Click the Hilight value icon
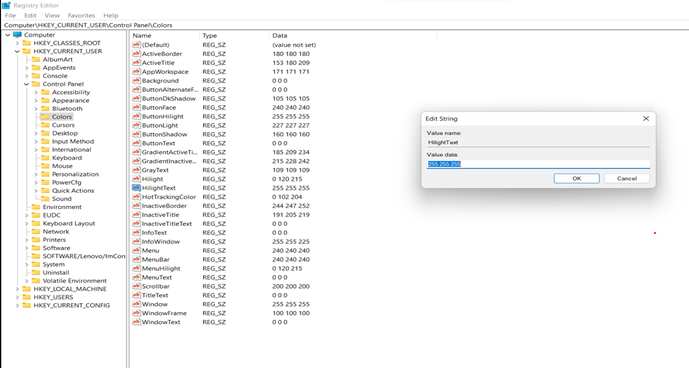Image resolution: width=689 pixels, height=368 pixels. click(x=136, y=179)
